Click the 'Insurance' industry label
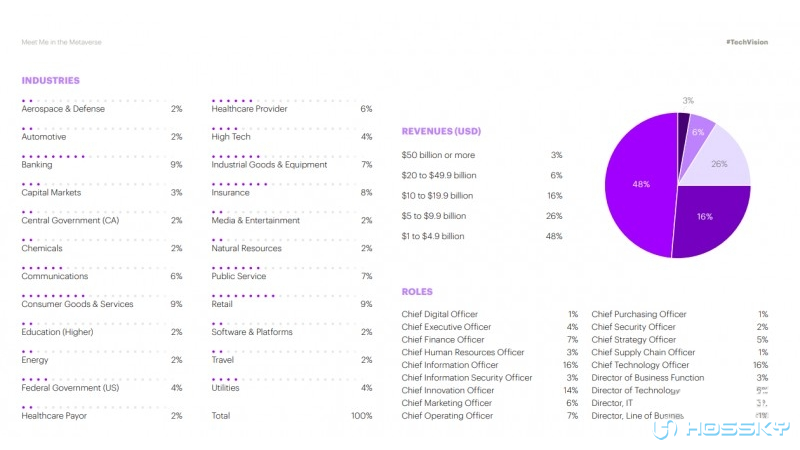 click(x=231, y=192)
